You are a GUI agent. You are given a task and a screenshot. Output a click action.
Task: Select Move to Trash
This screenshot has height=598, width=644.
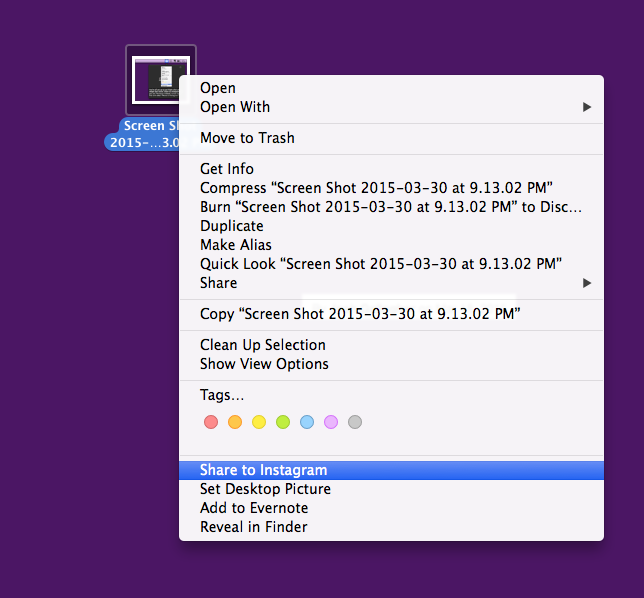pyautogui.click(x=391, y=138)
